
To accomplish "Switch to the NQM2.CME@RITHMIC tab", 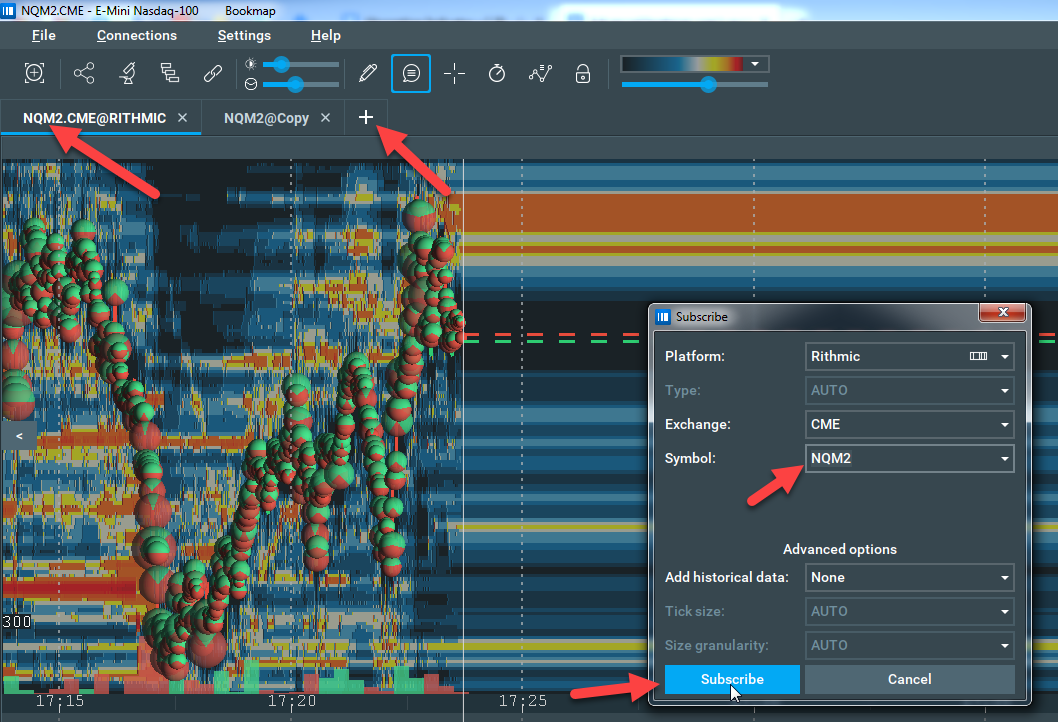I will click(x=94, y=118).
